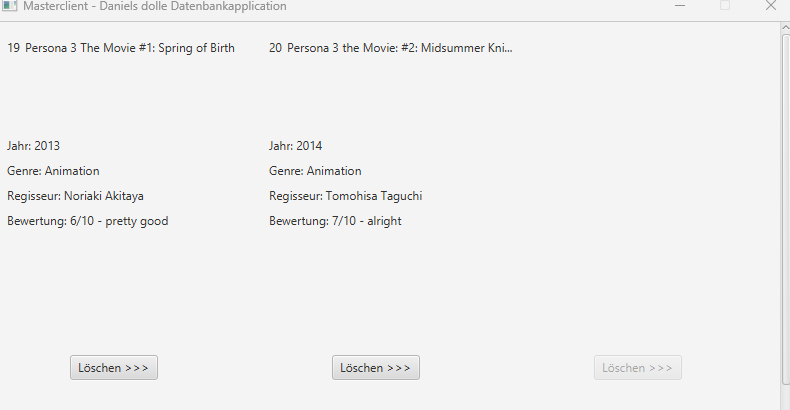Click the greyed-out maximize window button
790x410 pixels.
(725, 6)
